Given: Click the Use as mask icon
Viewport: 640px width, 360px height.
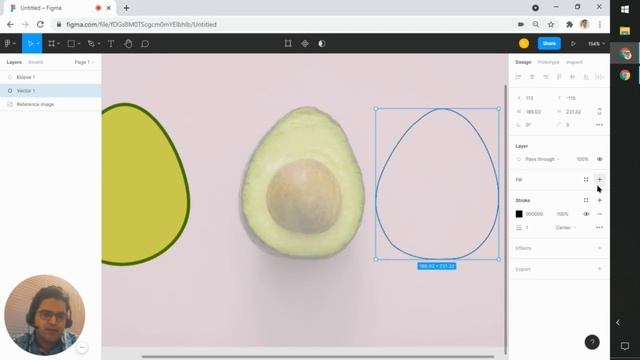Looking at the screenshot, I should 322,43.
